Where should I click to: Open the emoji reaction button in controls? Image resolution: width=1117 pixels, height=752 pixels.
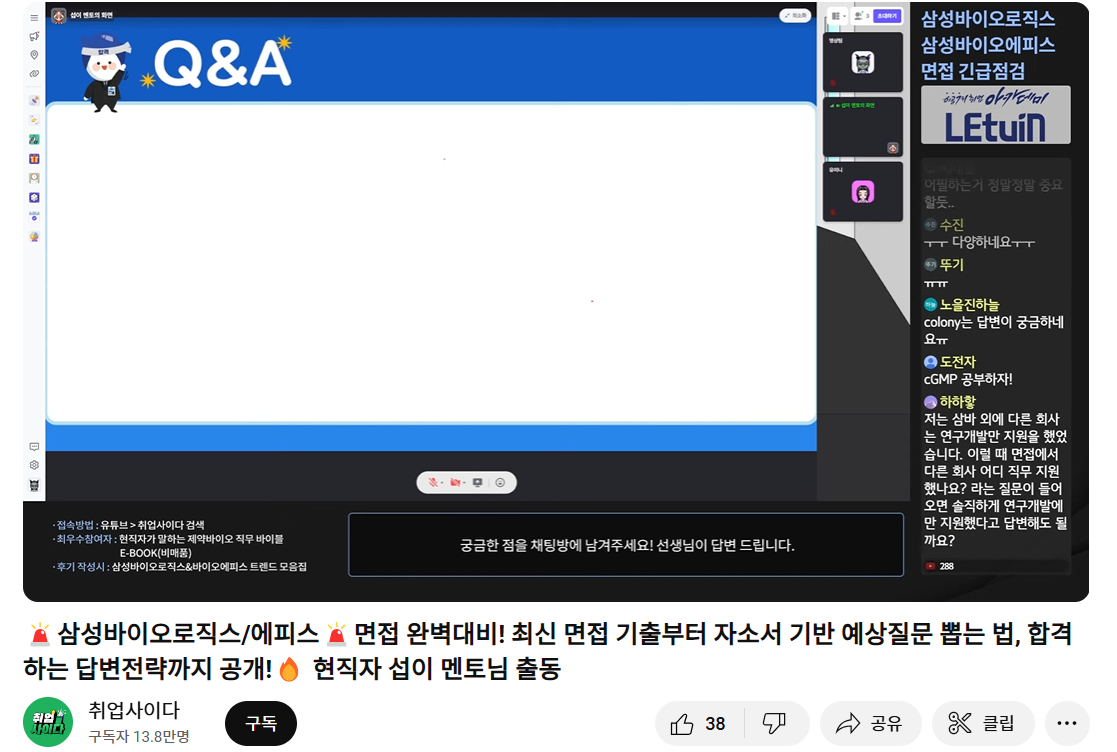coord(500,483)
